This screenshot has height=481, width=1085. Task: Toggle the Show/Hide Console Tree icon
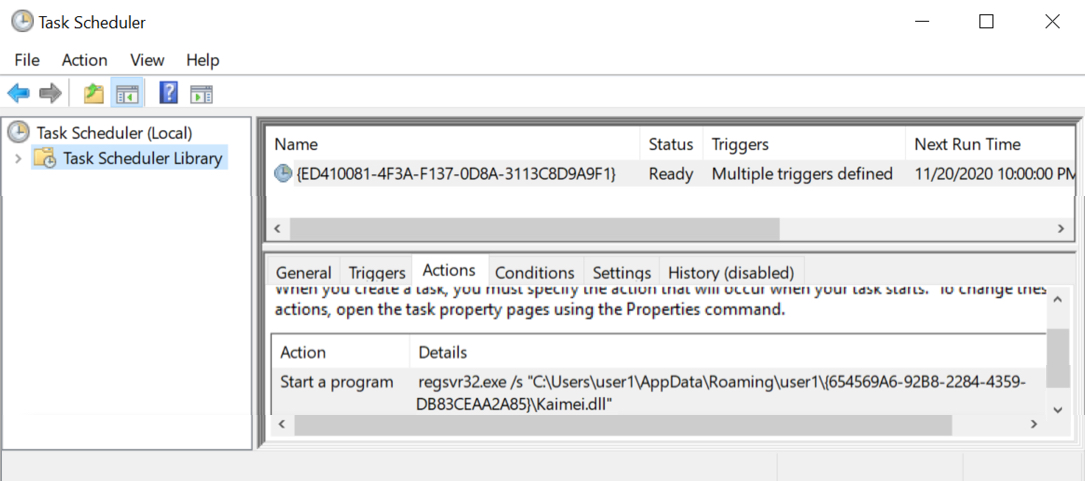point(127,93)
